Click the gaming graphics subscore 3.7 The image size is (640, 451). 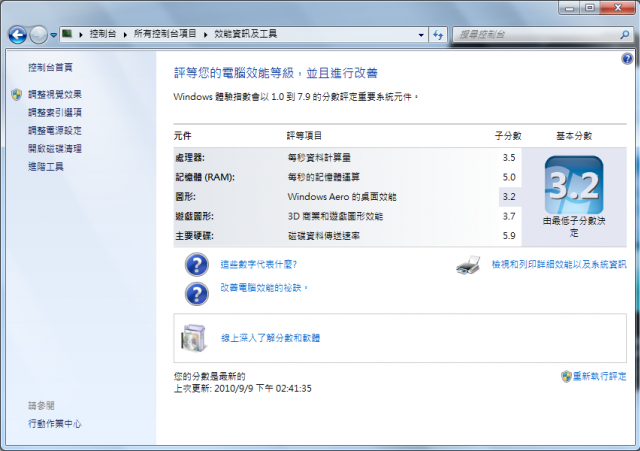(509, 216)
